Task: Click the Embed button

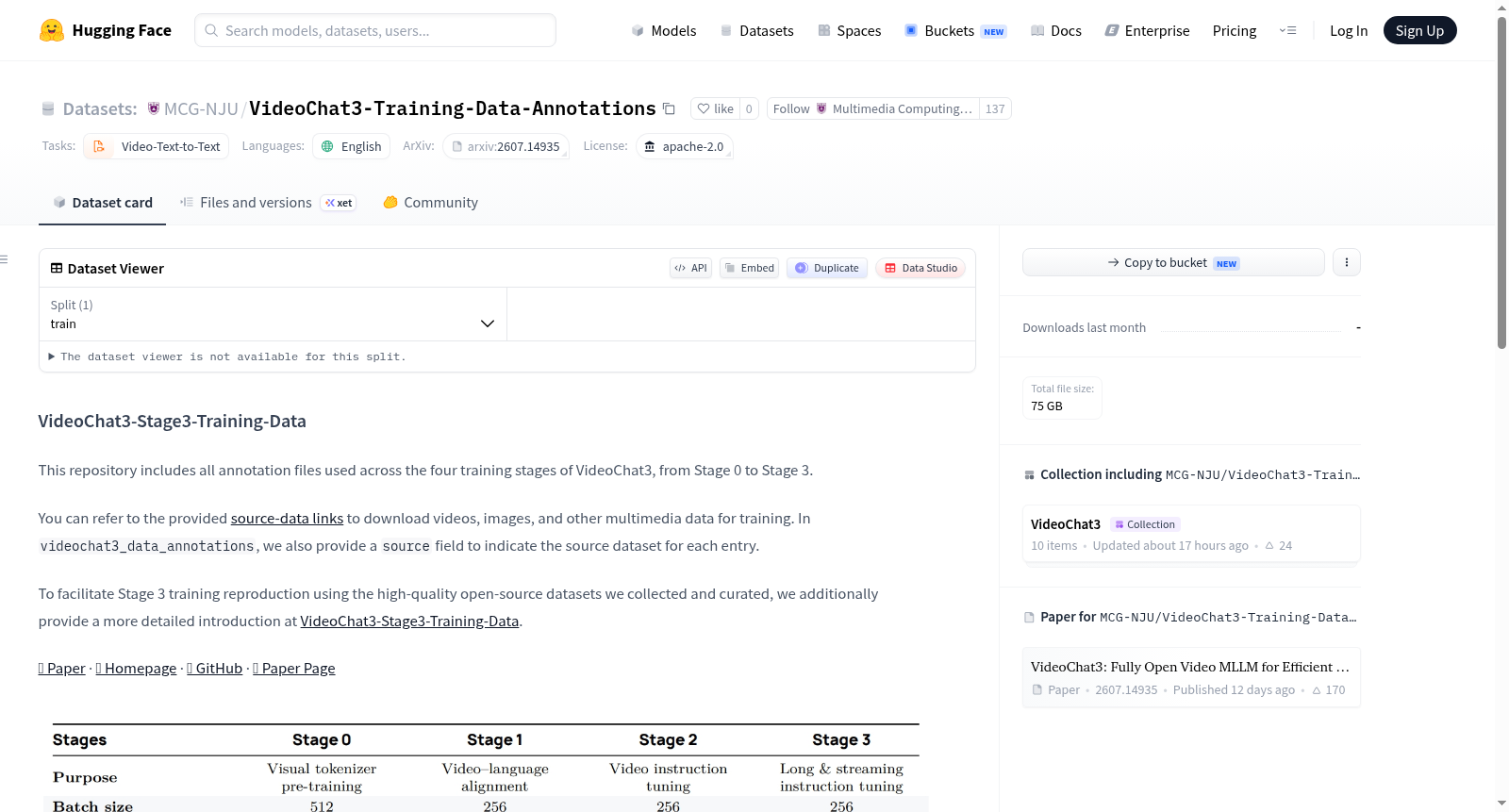Action: click(x=749, y=268)
